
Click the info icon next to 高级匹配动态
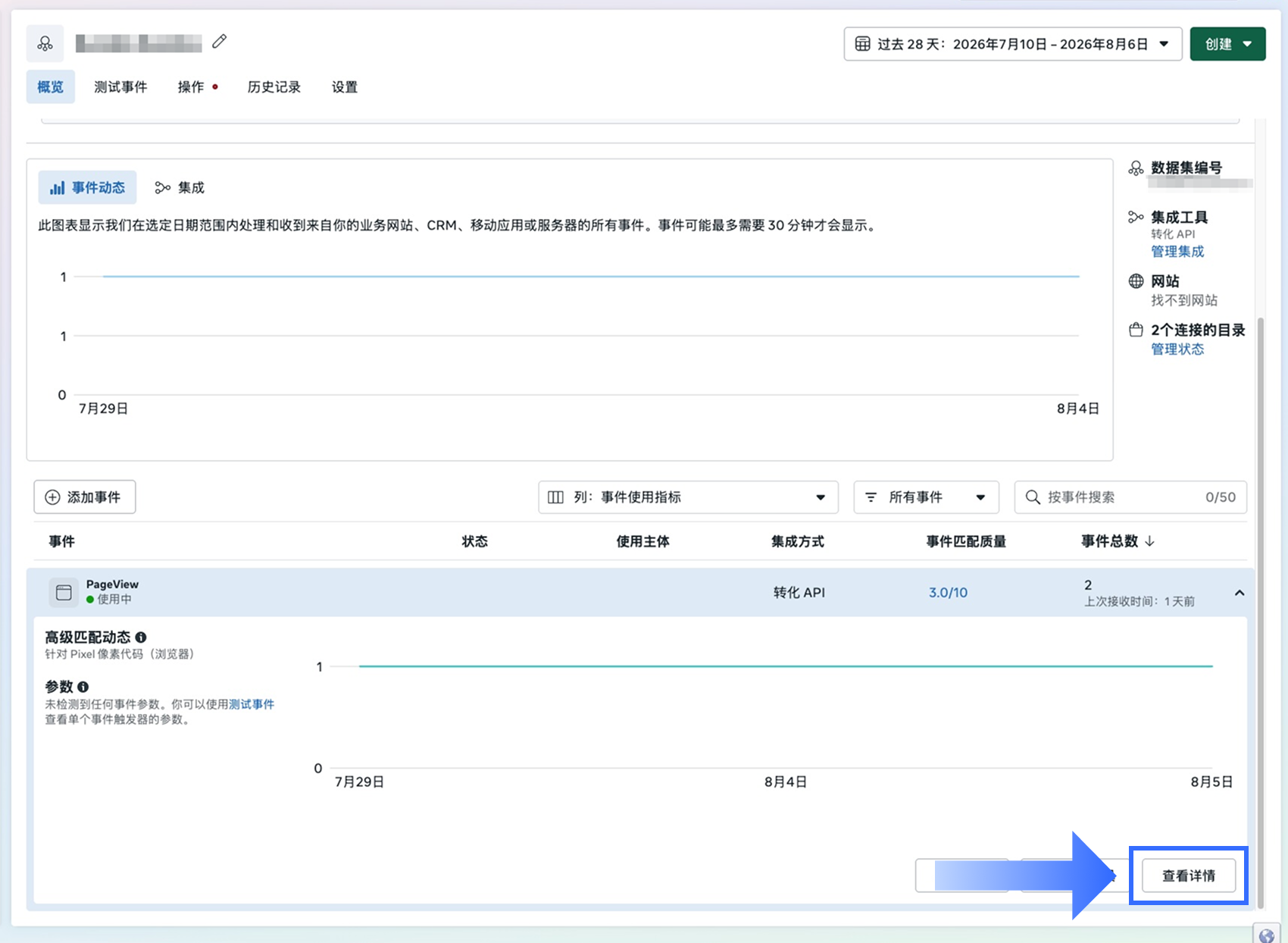pyautogui.click(x=141, y=638)
